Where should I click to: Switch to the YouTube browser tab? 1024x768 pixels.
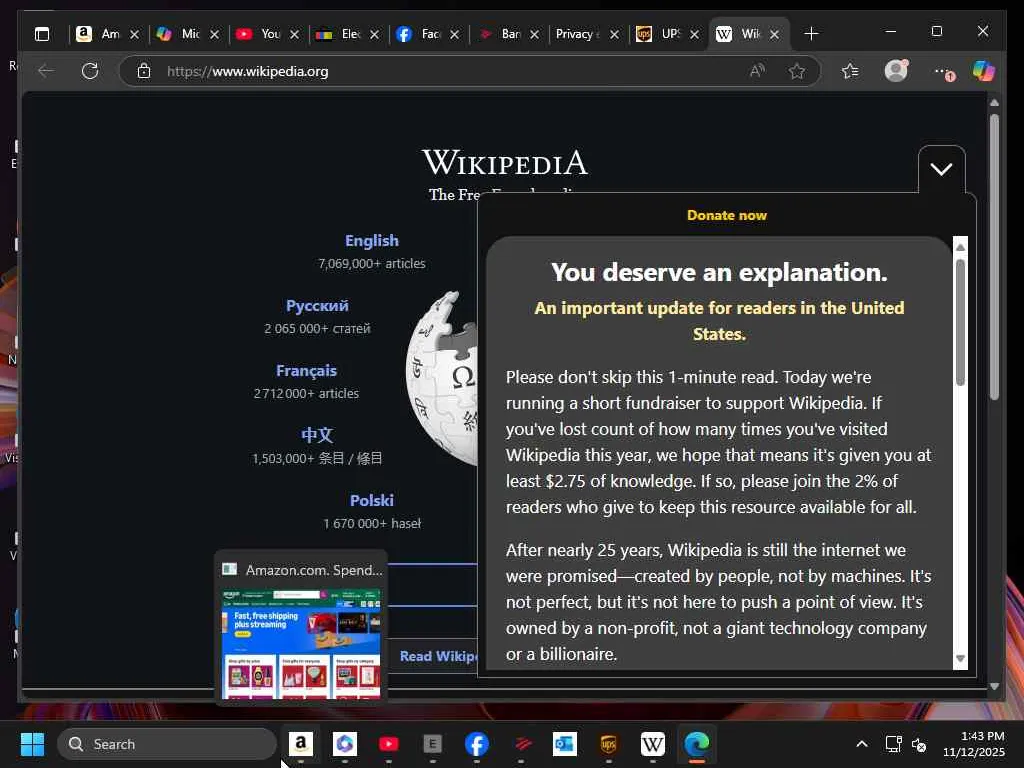[268, 34]
